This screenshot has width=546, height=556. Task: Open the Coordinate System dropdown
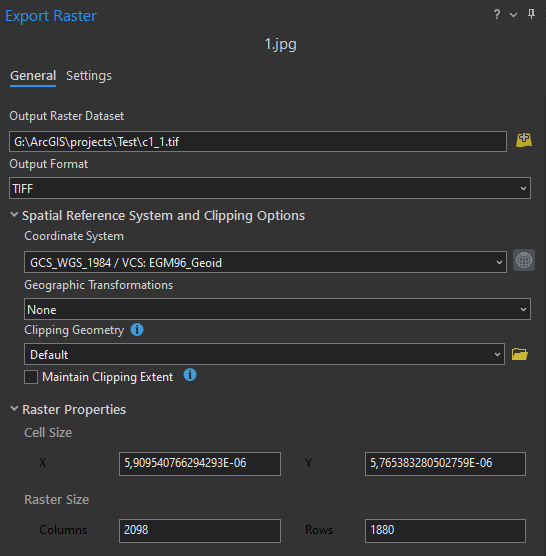tap(265, 262)
